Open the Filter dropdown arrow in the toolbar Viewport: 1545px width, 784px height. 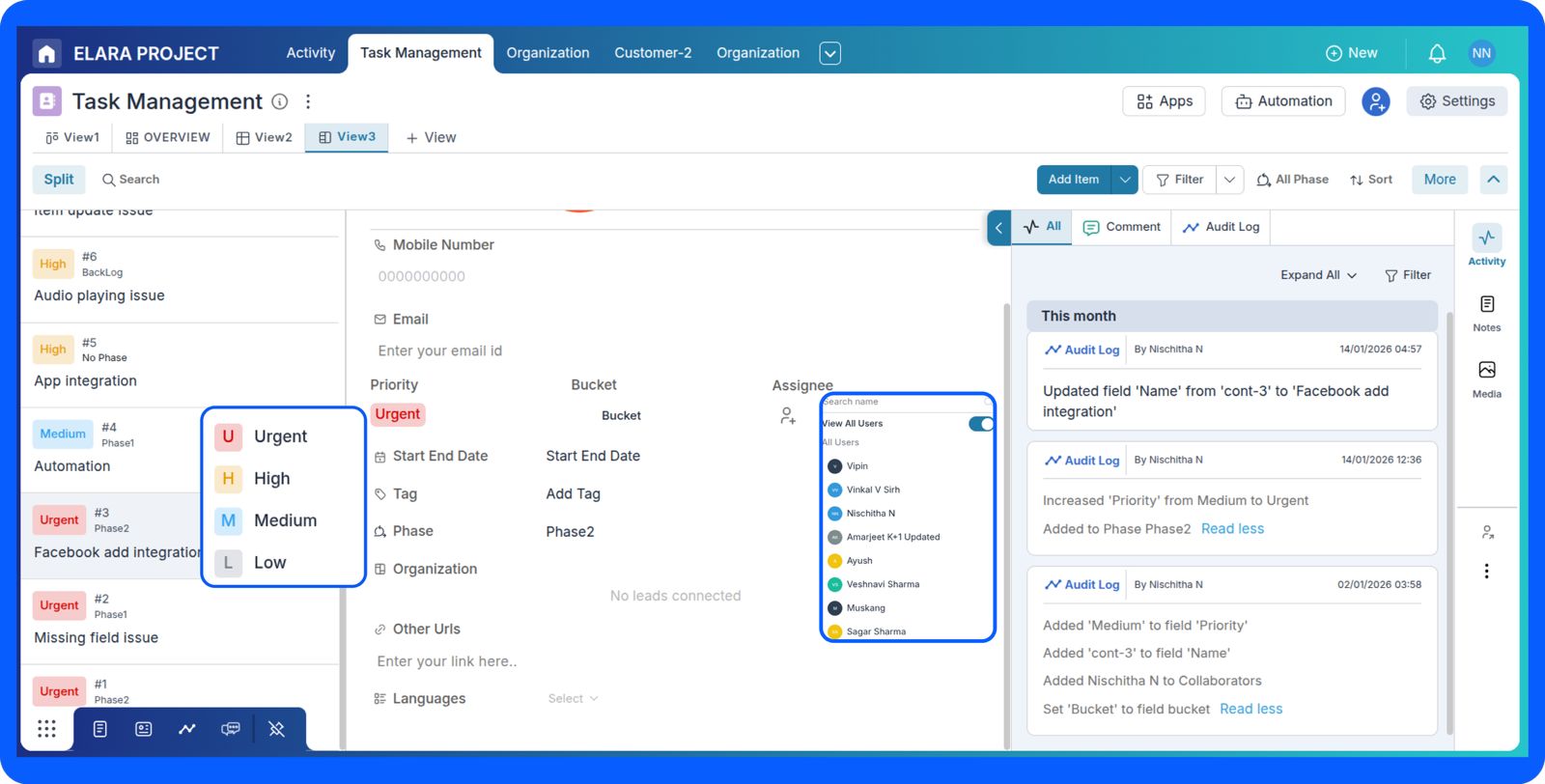click(1229, 180)
